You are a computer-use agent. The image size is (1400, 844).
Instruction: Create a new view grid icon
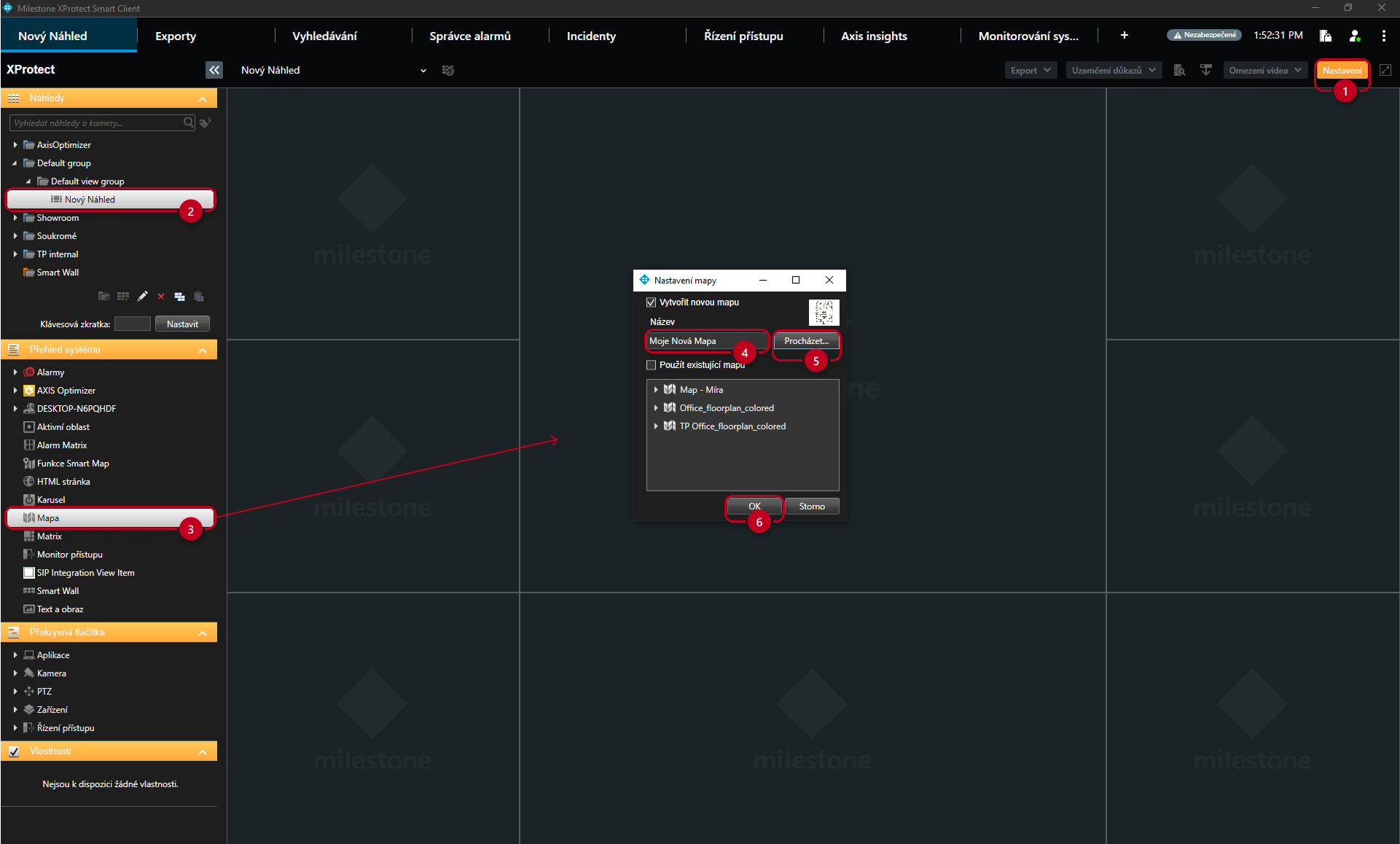click(x=123, y=297)
